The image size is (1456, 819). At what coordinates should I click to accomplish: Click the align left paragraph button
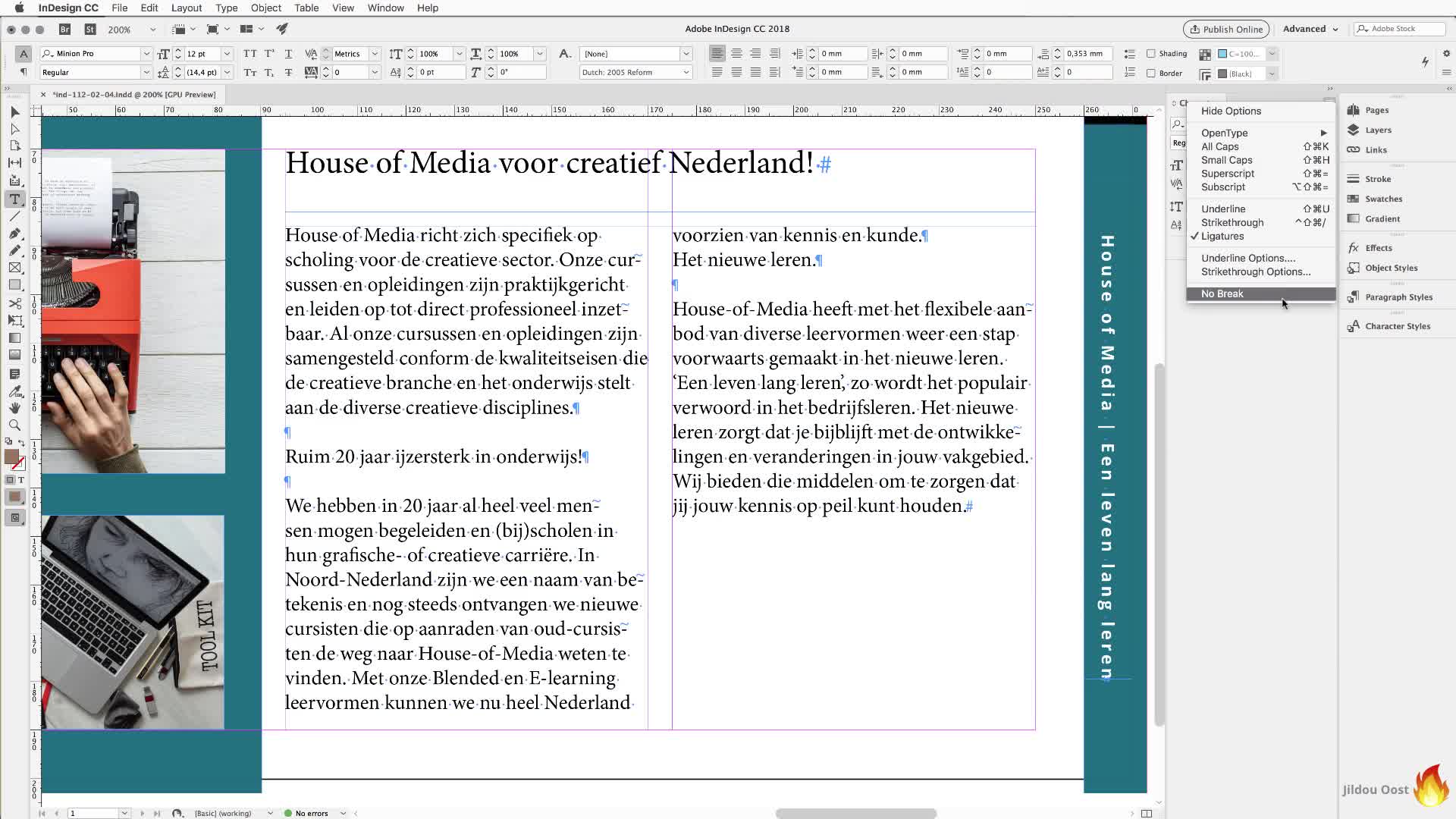[x=717, y=54]
